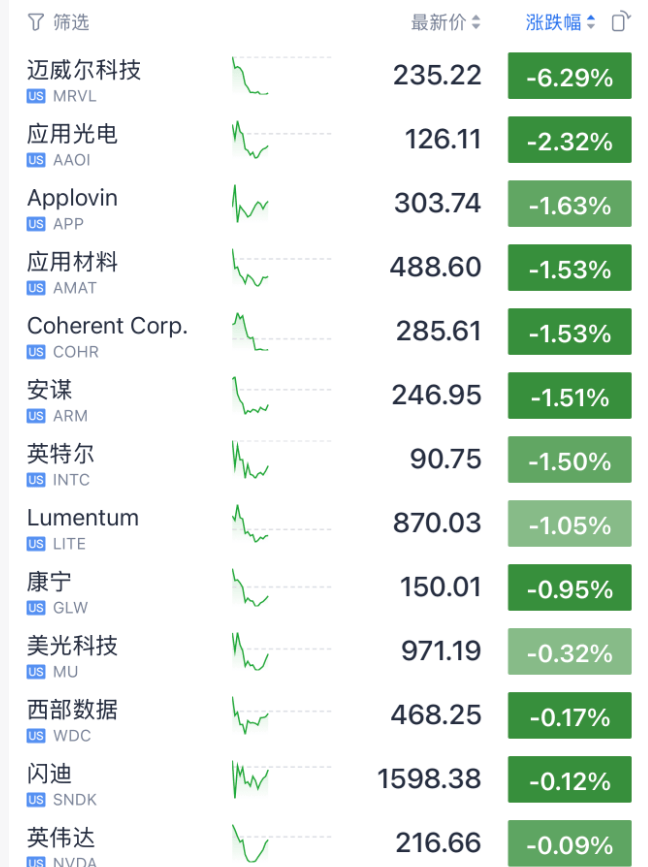This screenshot has height=867, width=648.
Task: Sort the list by 最新价
Action: [446, 23]
